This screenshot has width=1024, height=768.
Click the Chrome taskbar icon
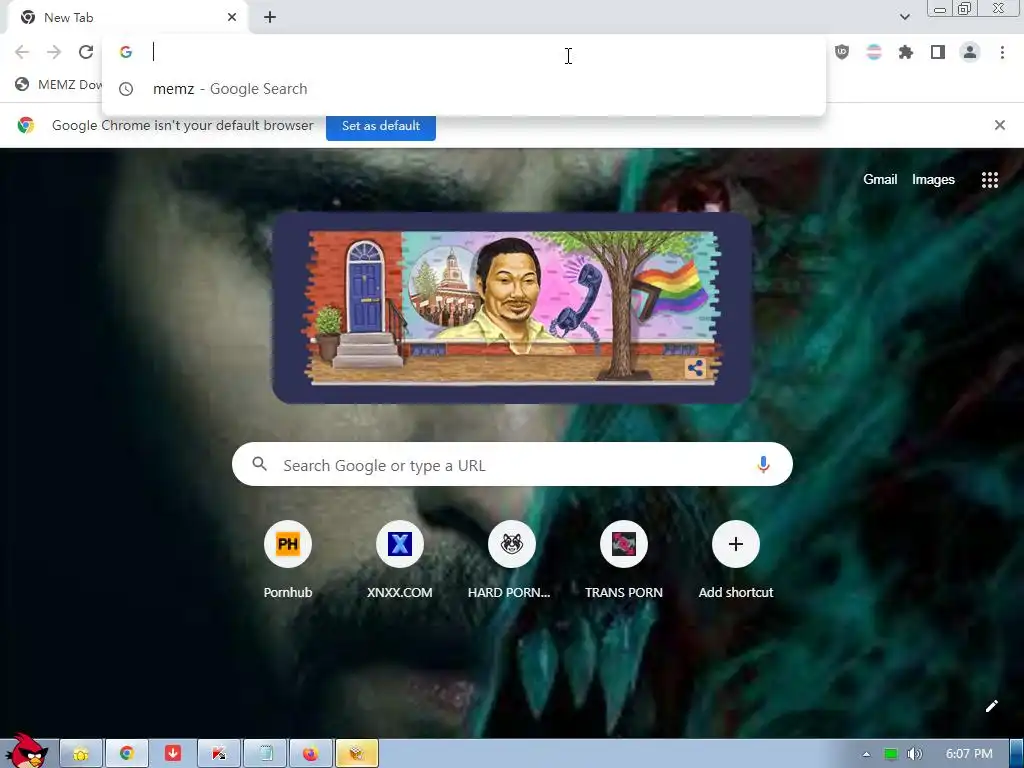127,754
